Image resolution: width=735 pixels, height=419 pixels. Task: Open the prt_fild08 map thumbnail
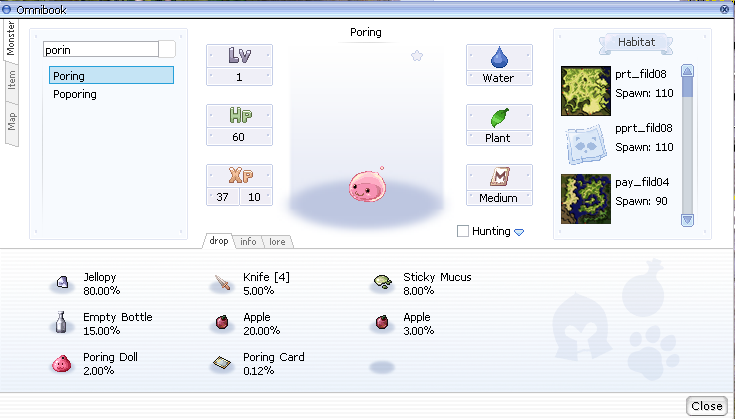click(586, 91)
